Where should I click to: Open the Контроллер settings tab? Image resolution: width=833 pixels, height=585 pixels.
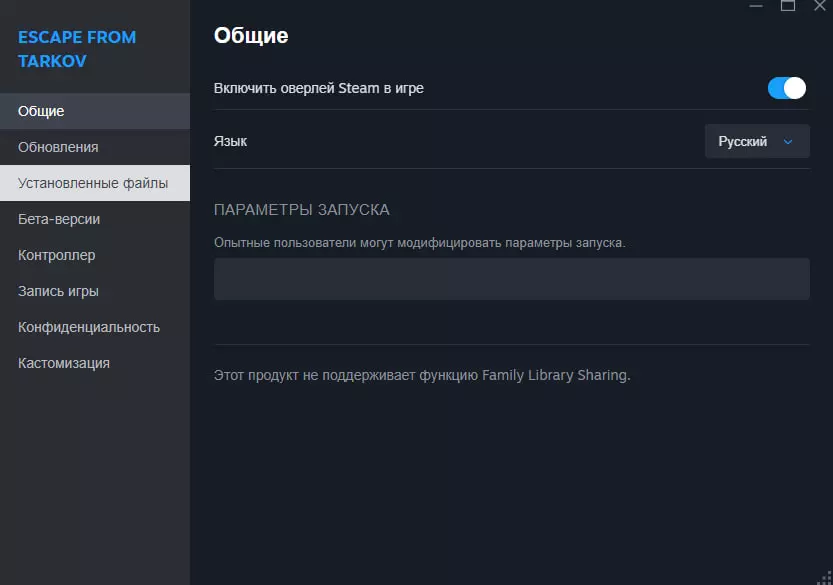pos(57,255)
